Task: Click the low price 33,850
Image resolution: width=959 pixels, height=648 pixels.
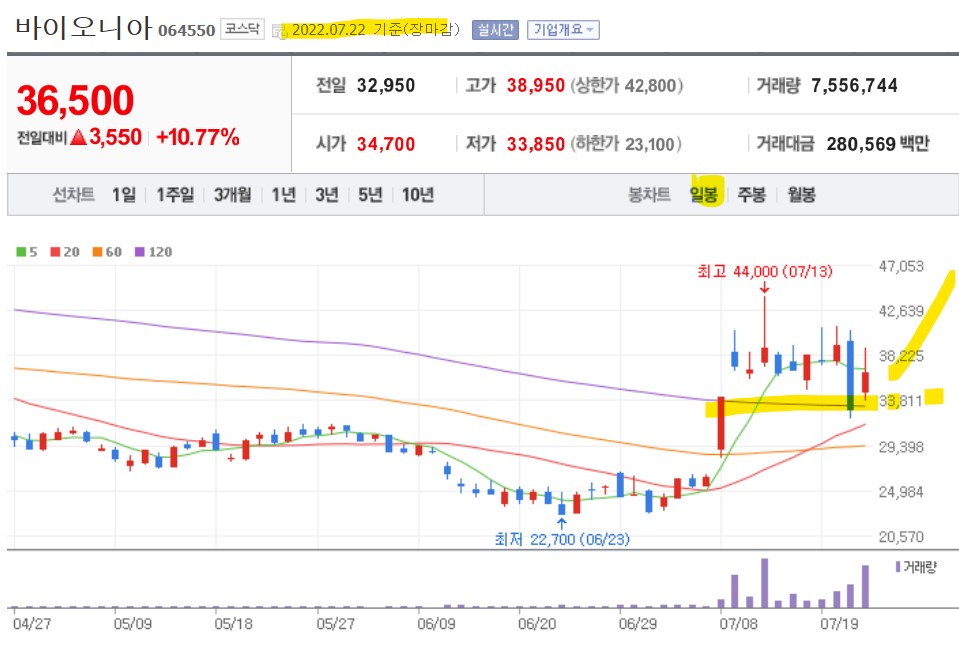Action: tap(536, 144)
